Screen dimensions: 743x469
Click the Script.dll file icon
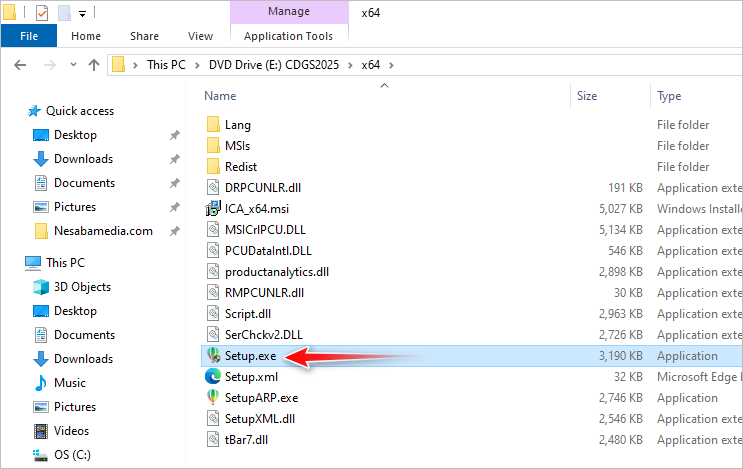[x=213, y=314]
